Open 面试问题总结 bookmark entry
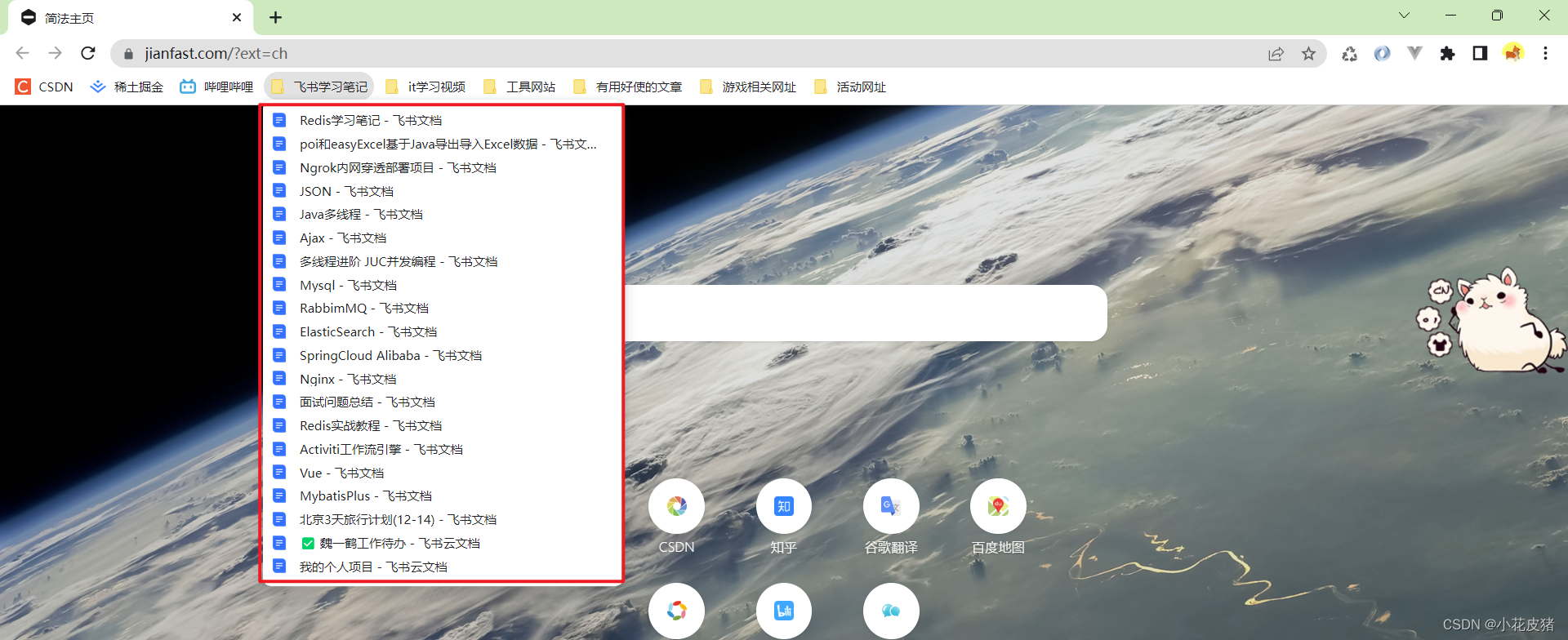Image resolution: width=1568 pixels, height=640 pixels. 441,402
